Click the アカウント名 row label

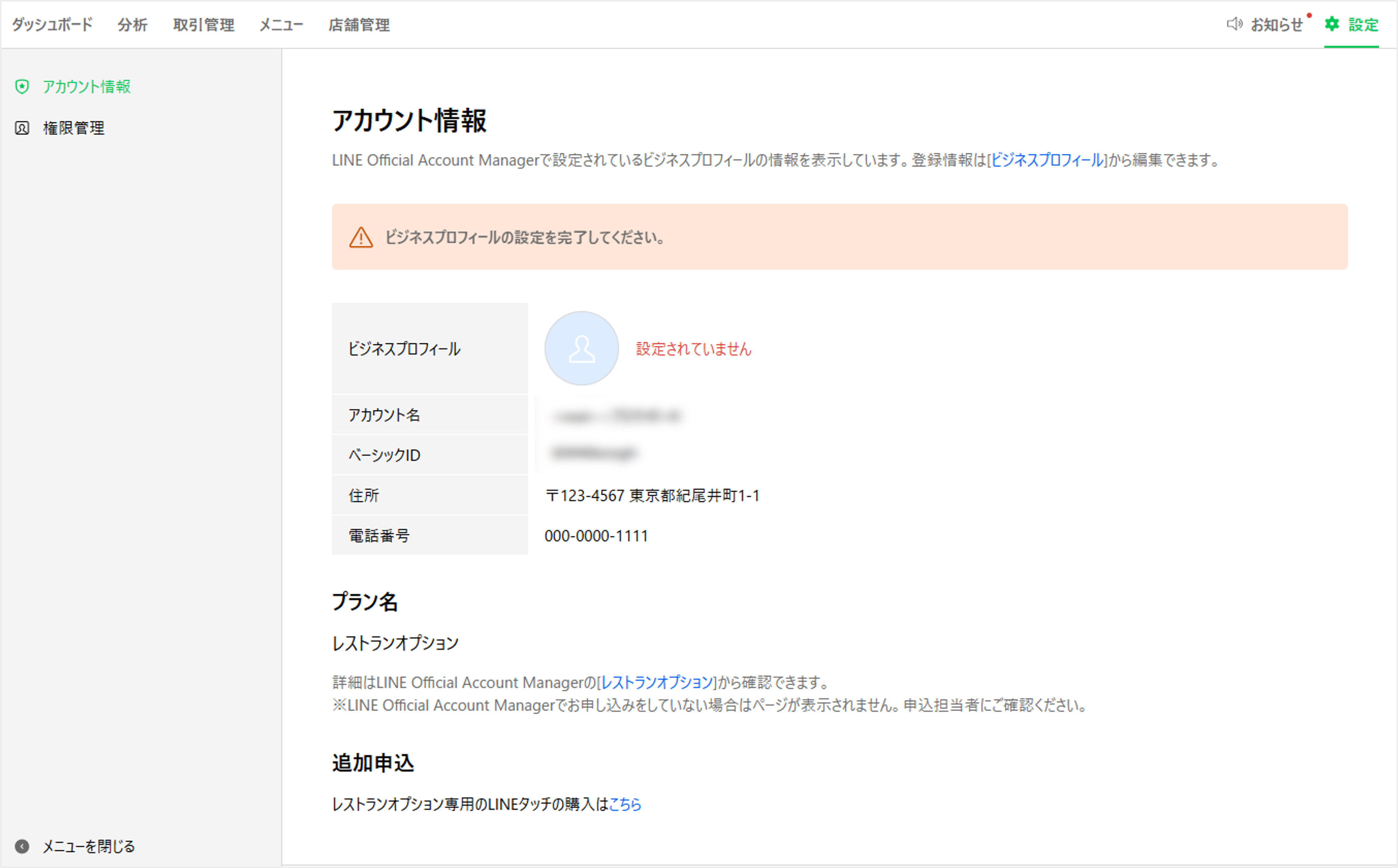click(x=384, y=415)
